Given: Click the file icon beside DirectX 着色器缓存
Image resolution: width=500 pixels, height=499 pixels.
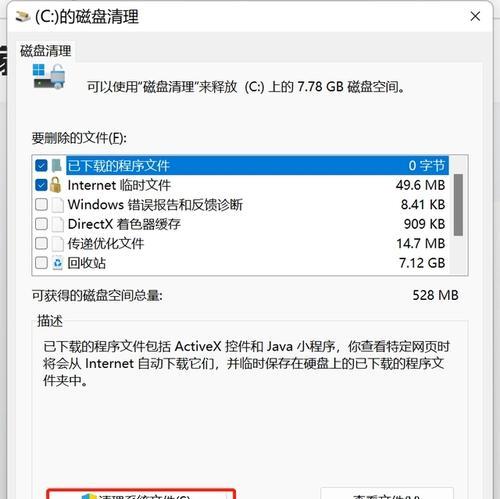Looking at the screenshot, I should pyautogui.click(x=57, y=224).
